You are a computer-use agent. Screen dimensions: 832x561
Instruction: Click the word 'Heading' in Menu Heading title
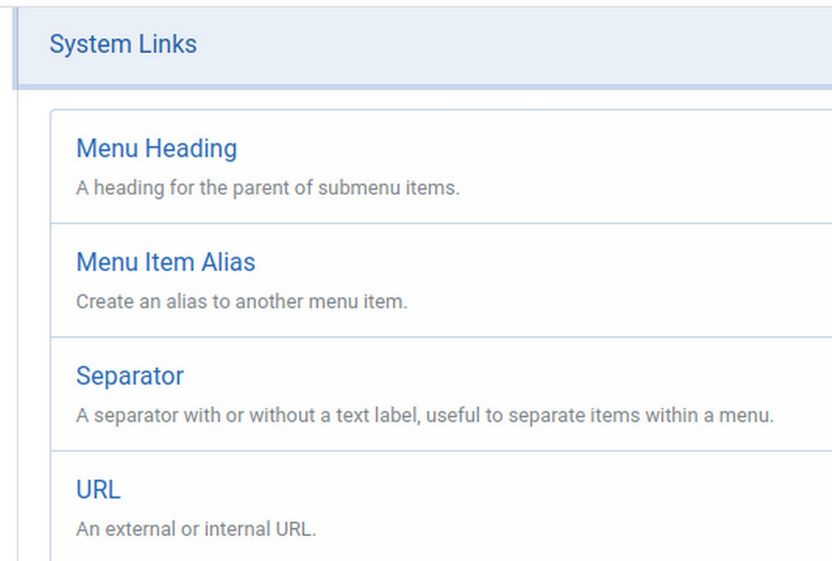pos(191,149)
